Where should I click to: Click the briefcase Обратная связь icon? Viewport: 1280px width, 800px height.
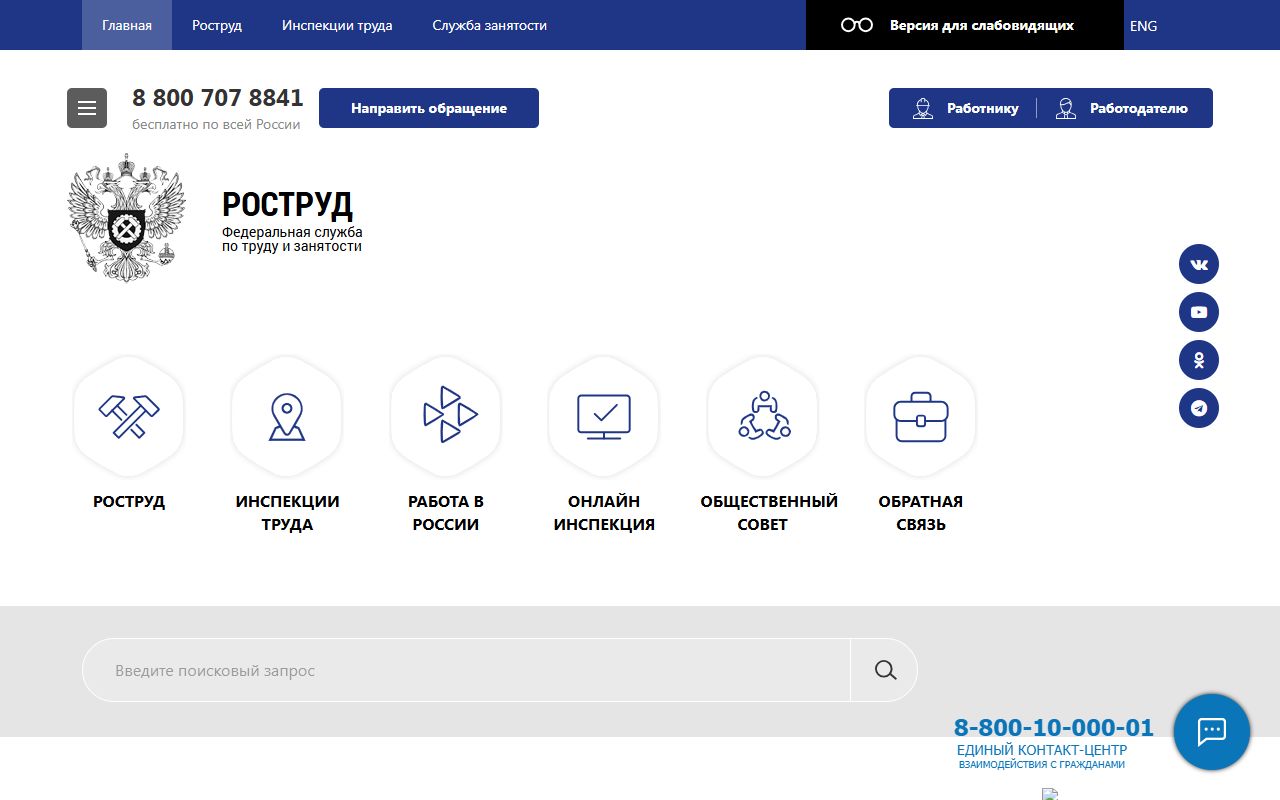[x=921, y=417]
